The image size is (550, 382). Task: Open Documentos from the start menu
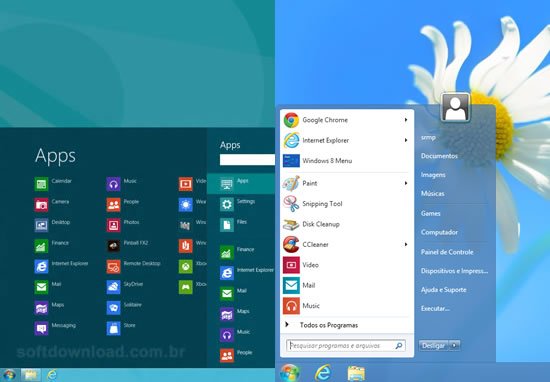[x=439, y=156]
